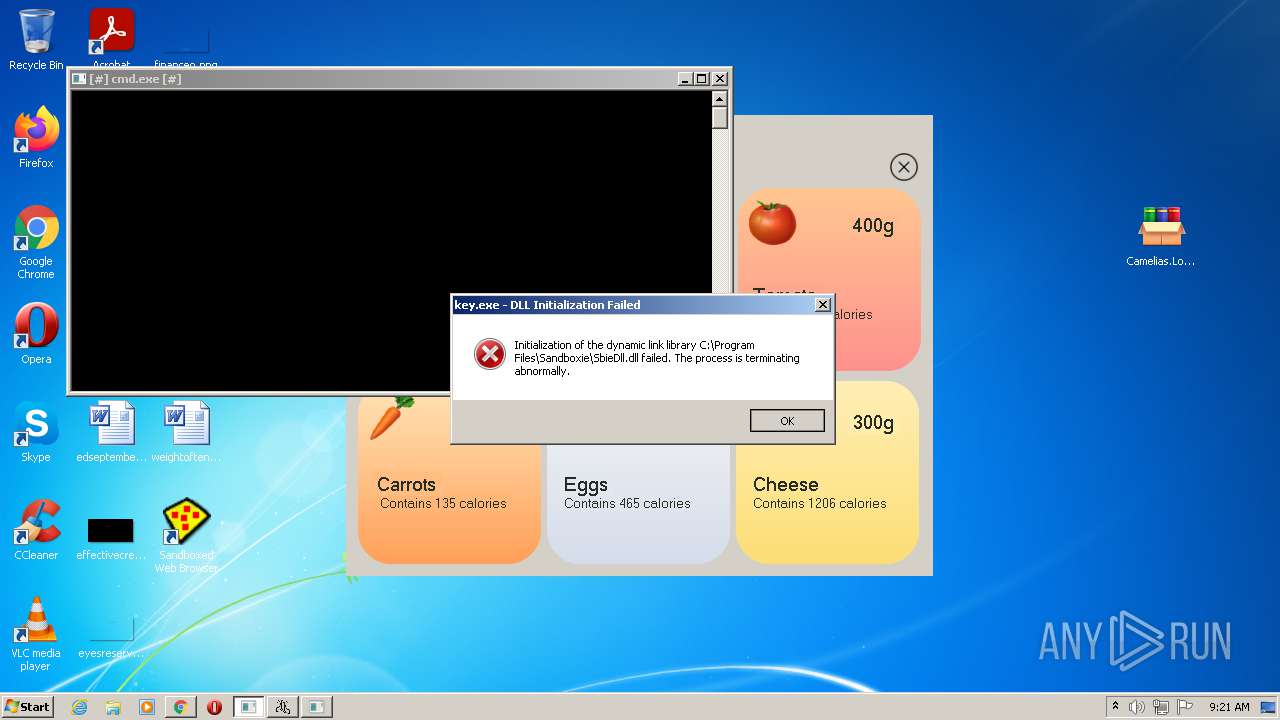The image size is (1280, 720).
Task: Close the food calories app with the circle X
Action: 903,167
